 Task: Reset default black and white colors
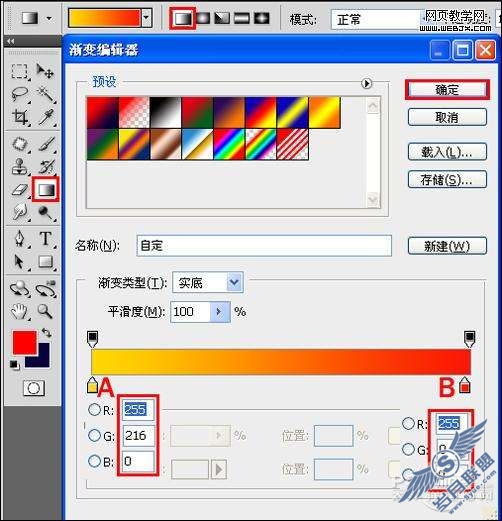point(14,365)
